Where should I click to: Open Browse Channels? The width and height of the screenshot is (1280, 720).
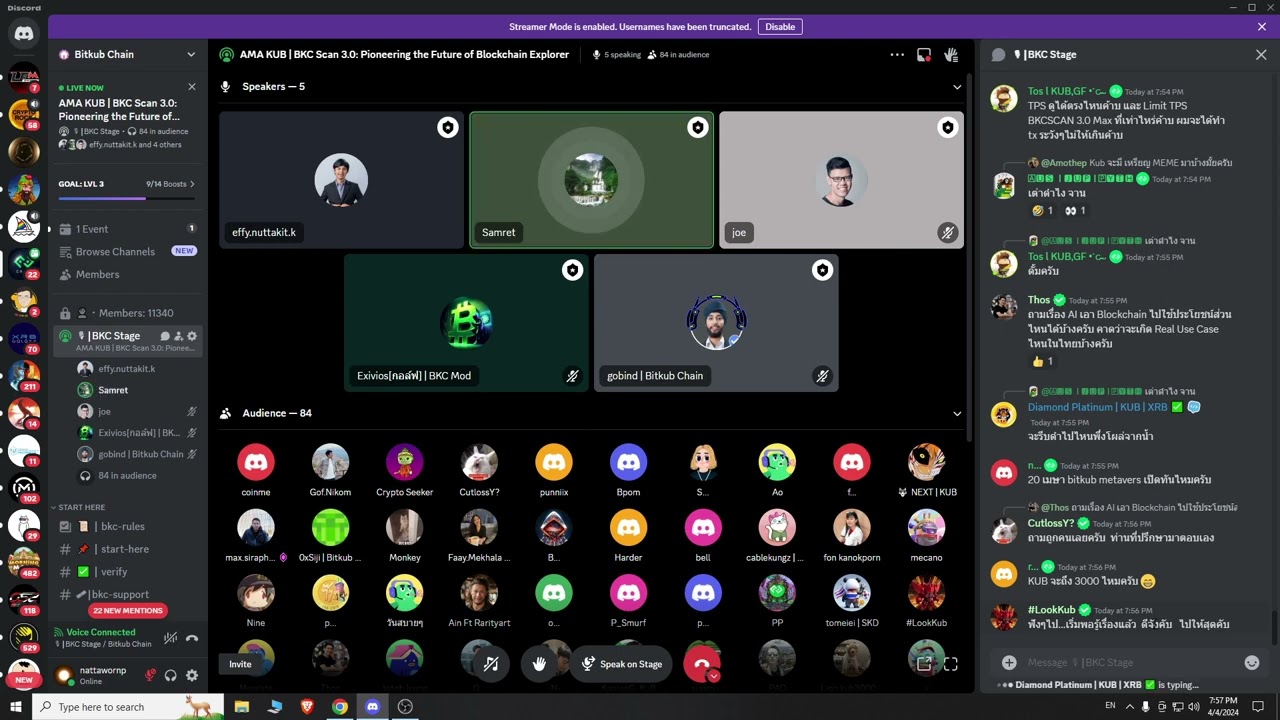pos(128,251)
